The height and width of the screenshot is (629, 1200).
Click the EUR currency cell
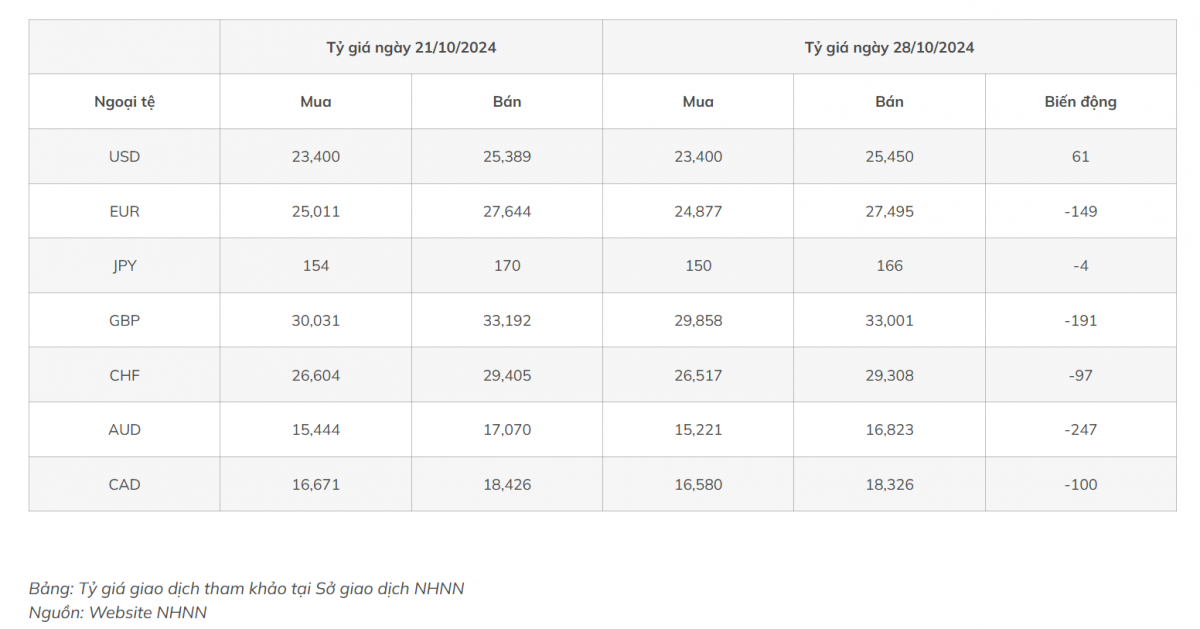(124, 211)
